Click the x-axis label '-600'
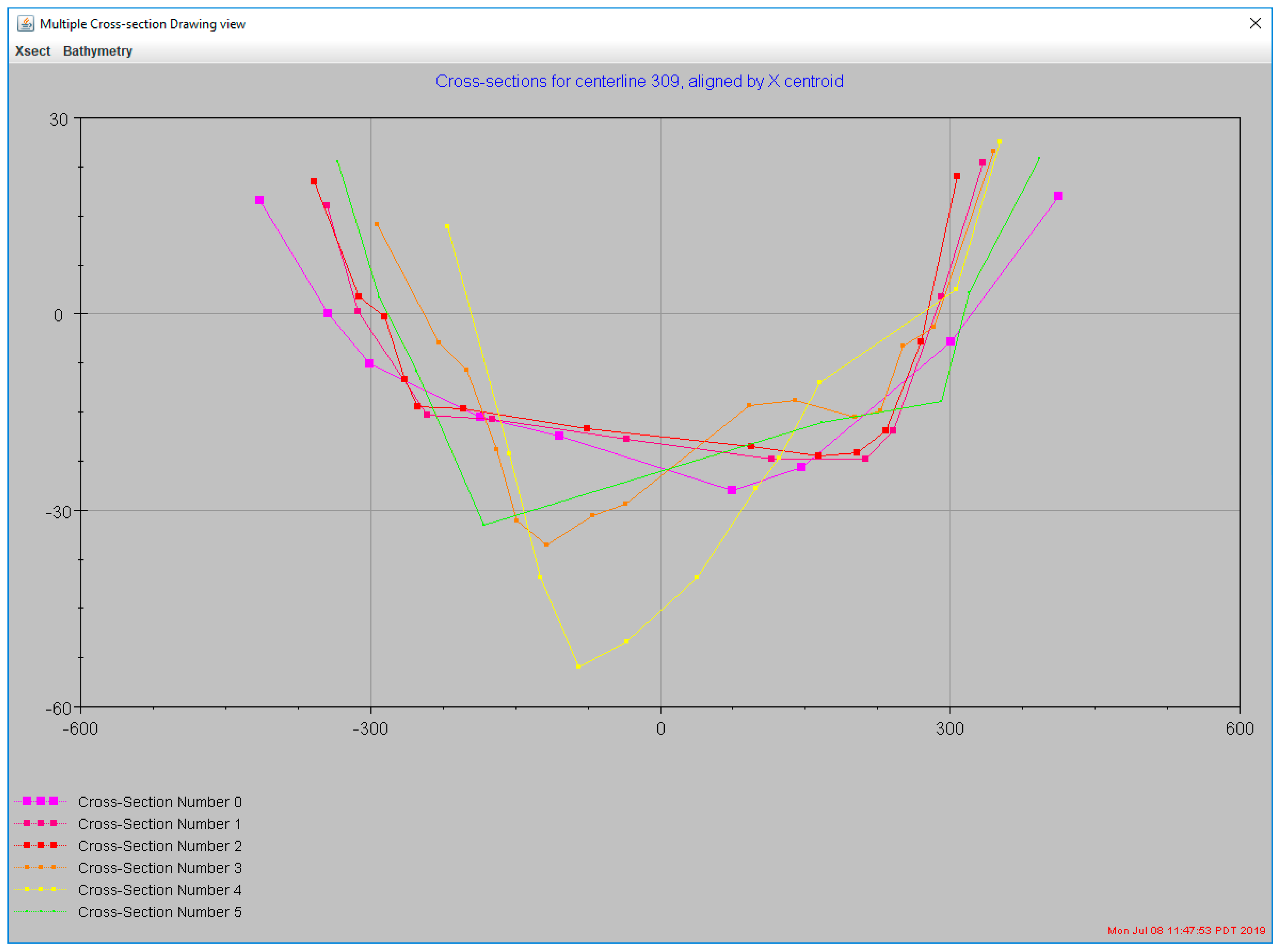 pos(80,728)
